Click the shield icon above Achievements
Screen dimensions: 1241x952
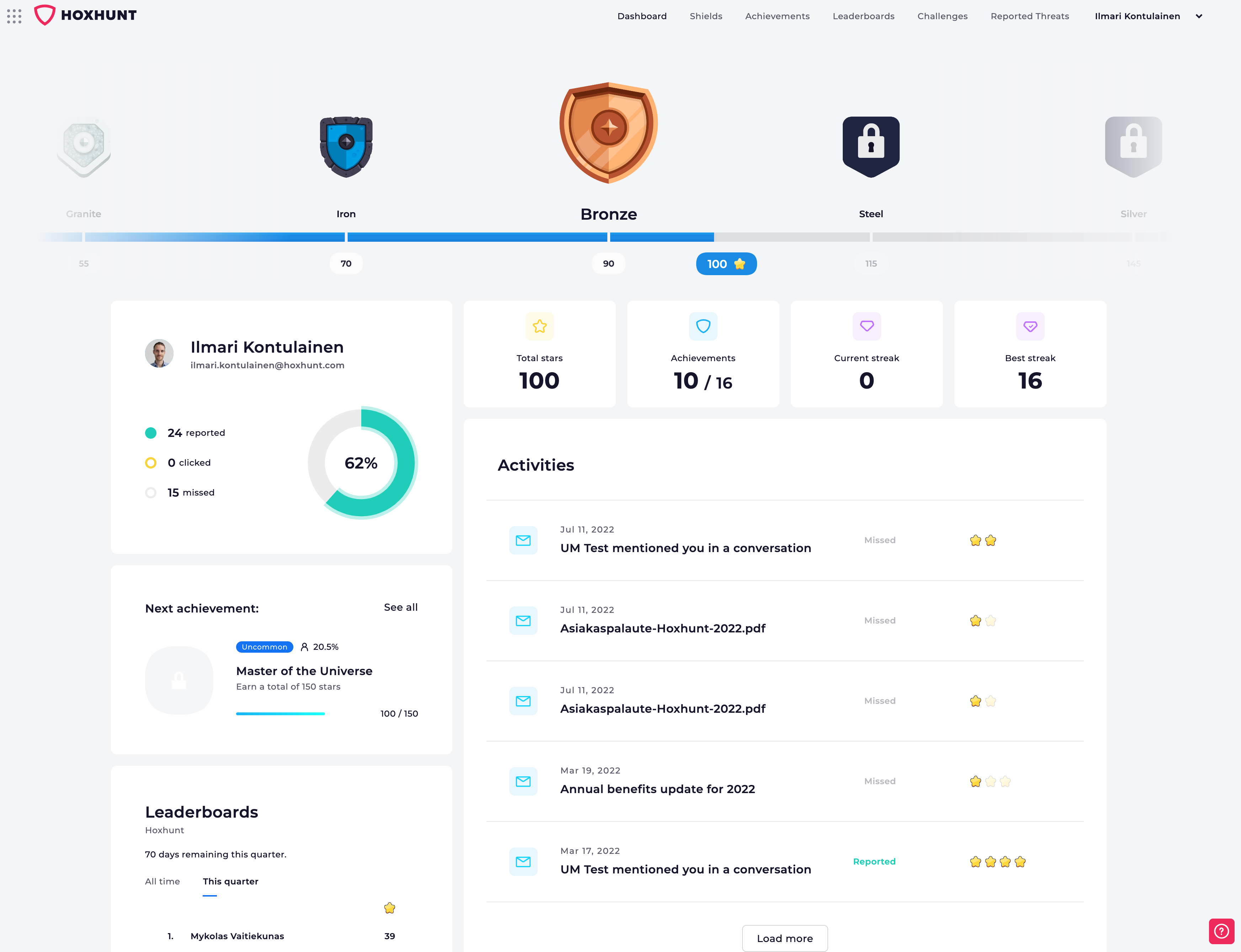703,326
